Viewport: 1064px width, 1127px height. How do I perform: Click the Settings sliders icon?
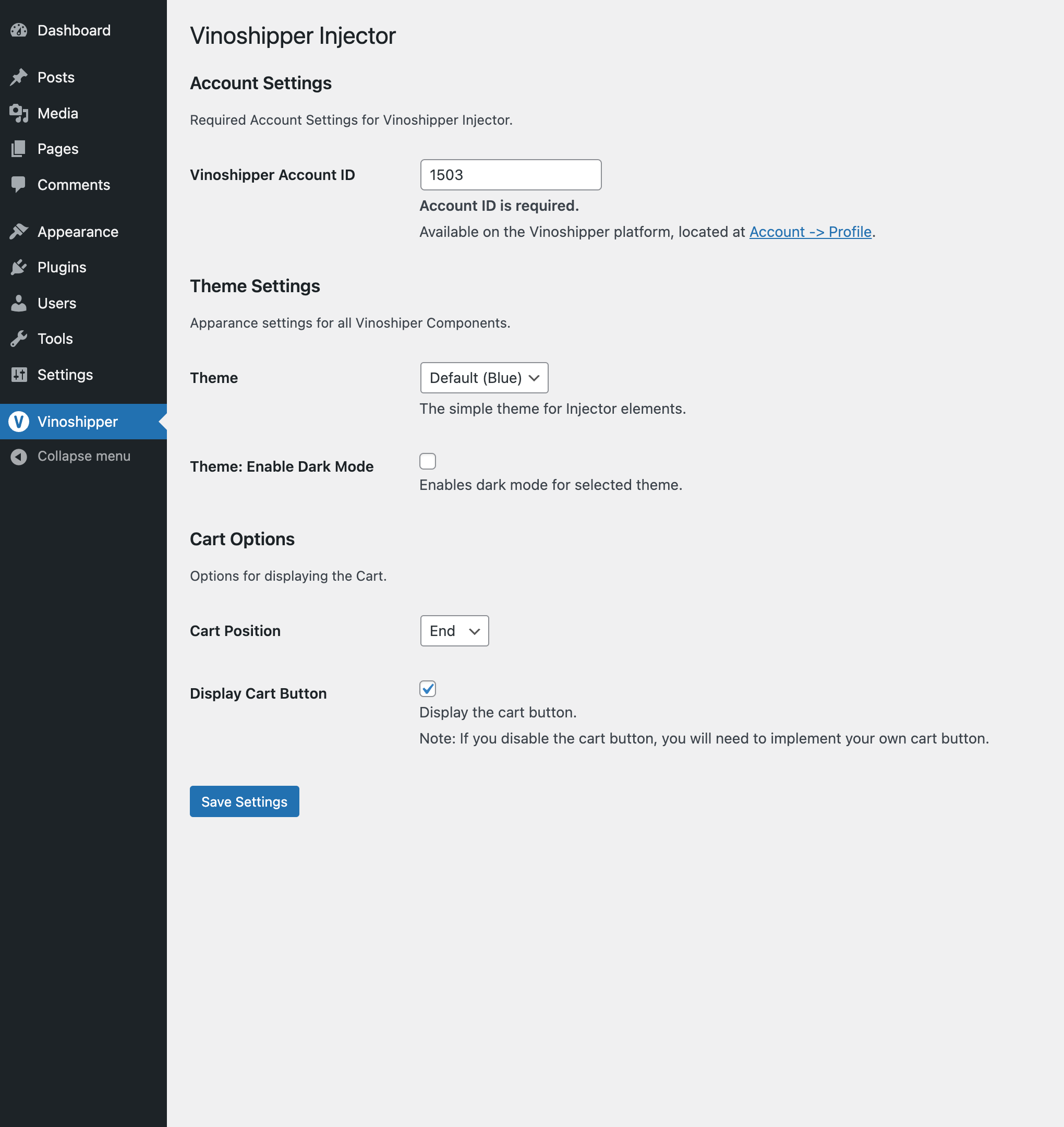coord(19,375)
